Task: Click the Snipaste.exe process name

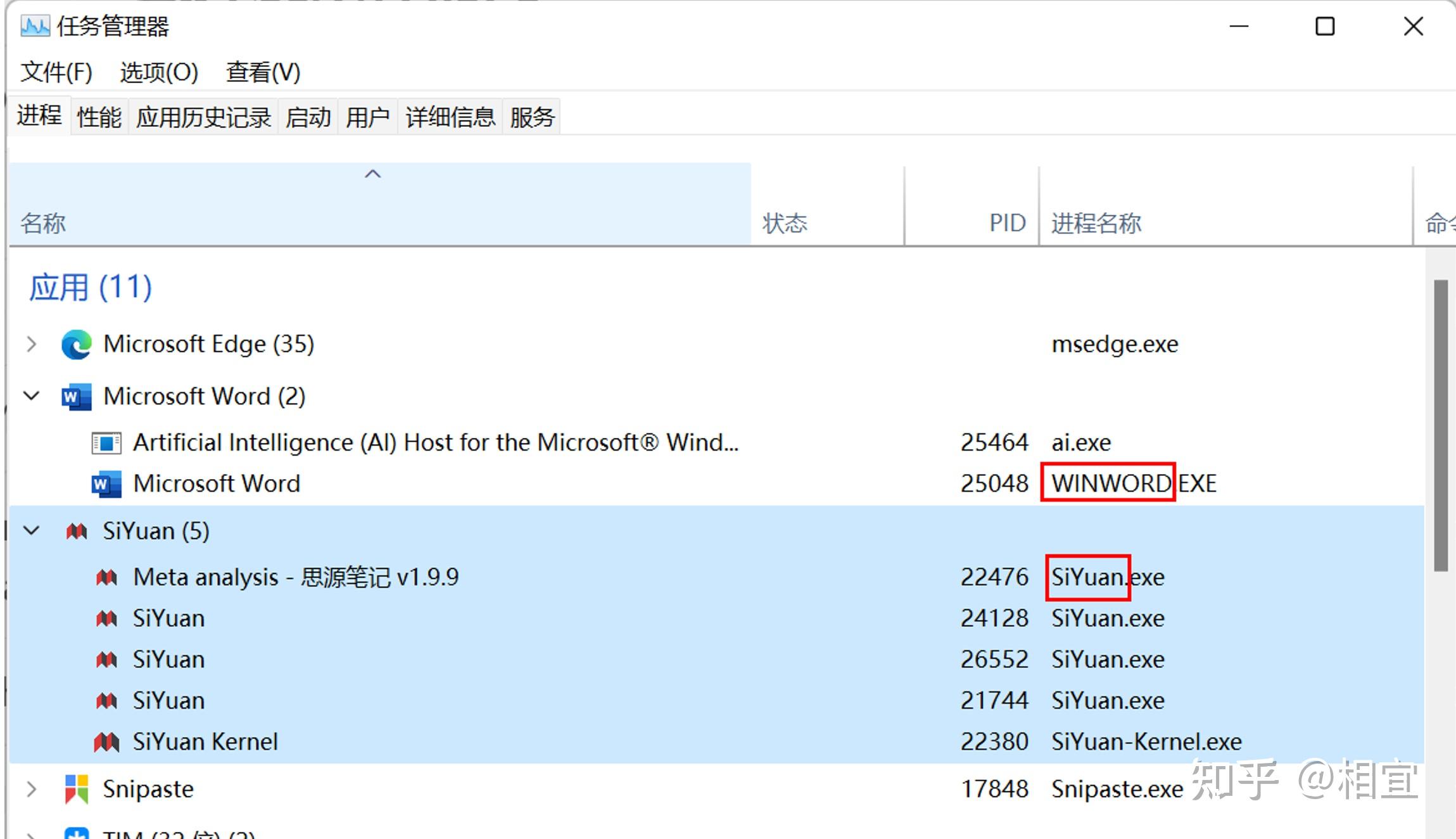Action: pyautogui.click(x=1117, y=790)
